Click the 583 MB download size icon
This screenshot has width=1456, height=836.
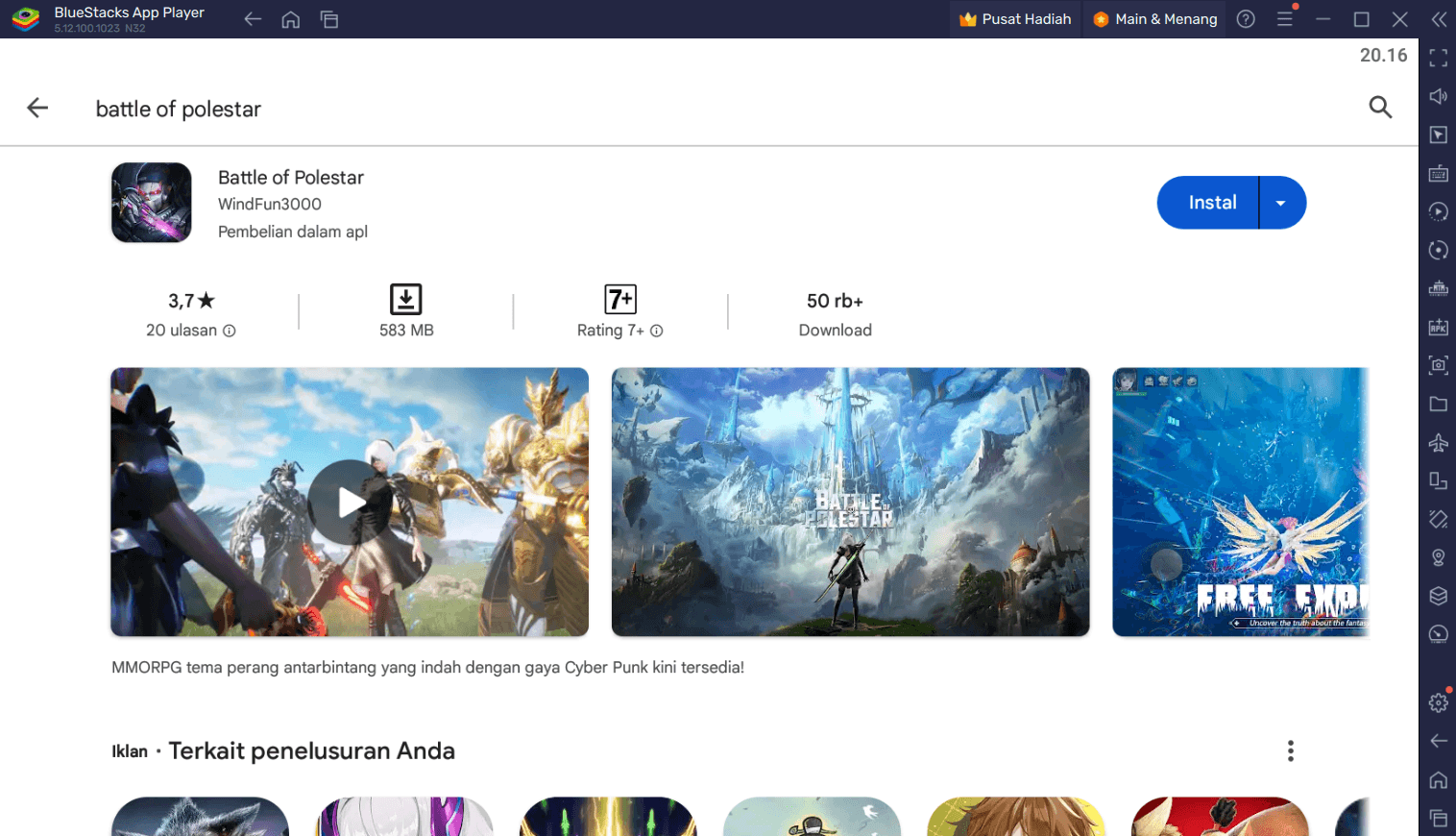pyautogui.click(x=406, y=299)
